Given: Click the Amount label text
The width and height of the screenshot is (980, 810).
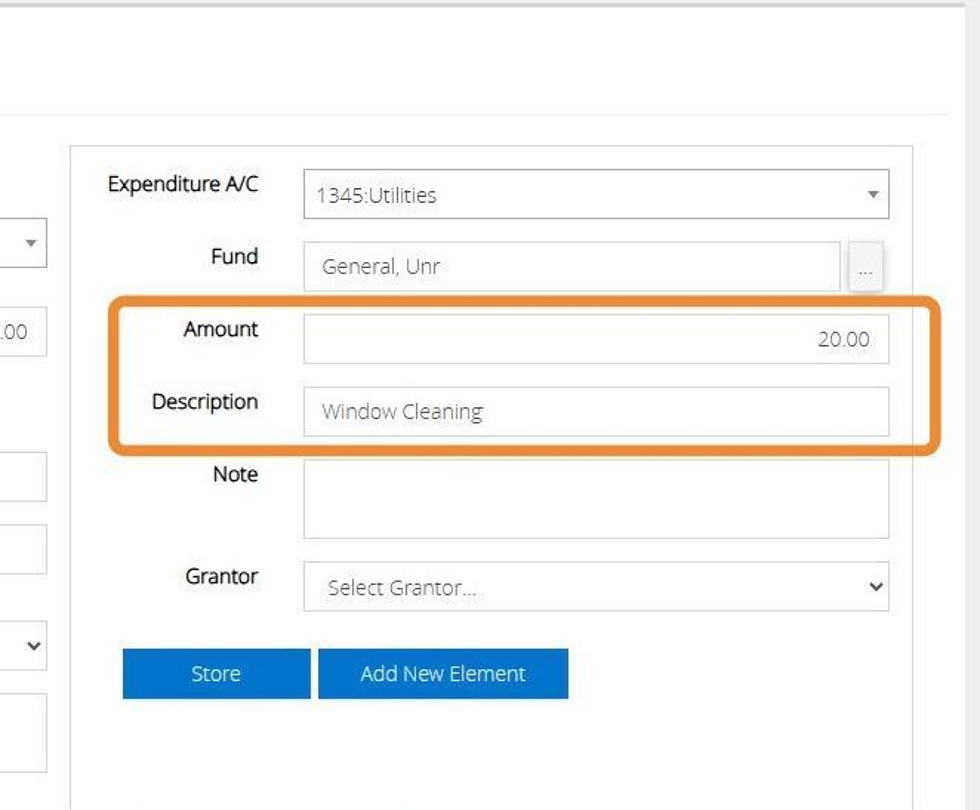Looking at the screenshot, I should (x=220, y=329).
